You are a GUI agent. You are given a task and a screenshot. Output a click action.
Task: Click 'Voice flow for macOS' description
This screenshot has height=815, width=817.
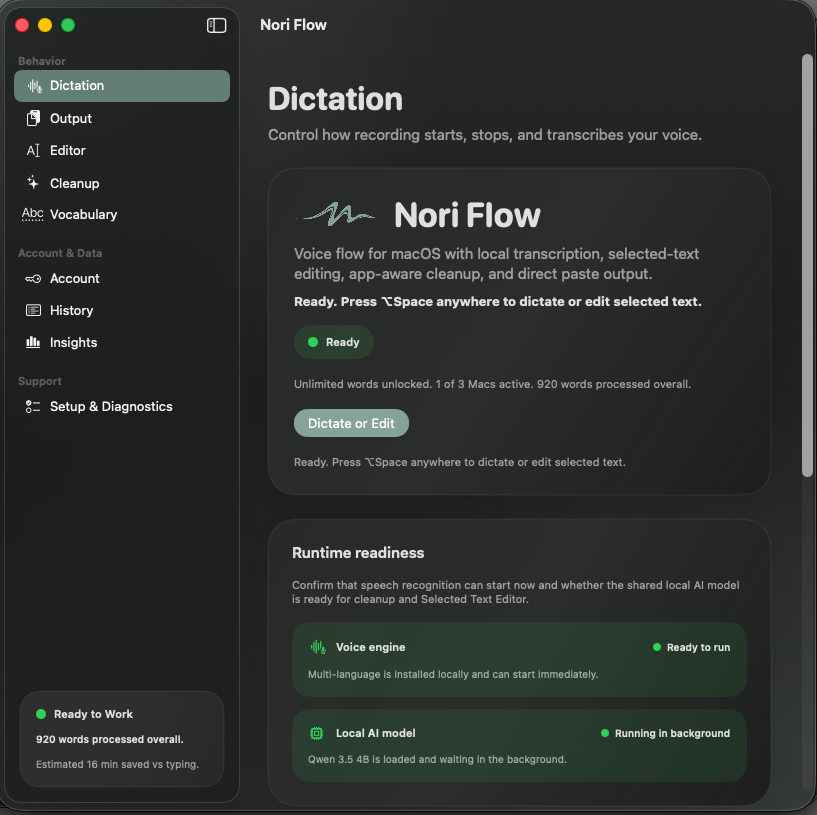click(497, 264)
